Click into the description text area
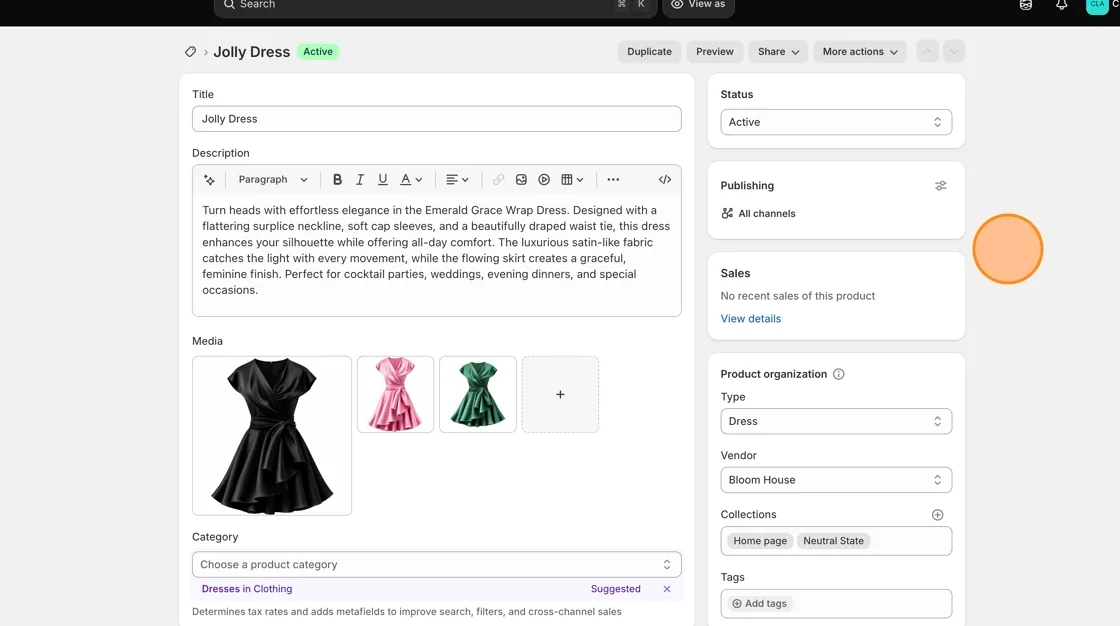The width and height of the screenshot is (1120, 626). (436, 255)
